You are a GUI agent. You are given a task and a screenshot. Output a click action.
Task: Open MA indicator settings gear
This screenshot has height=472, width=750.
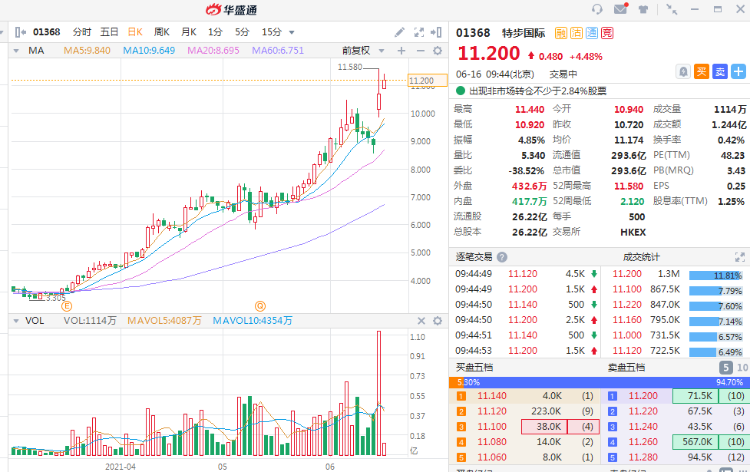[437, 51]
